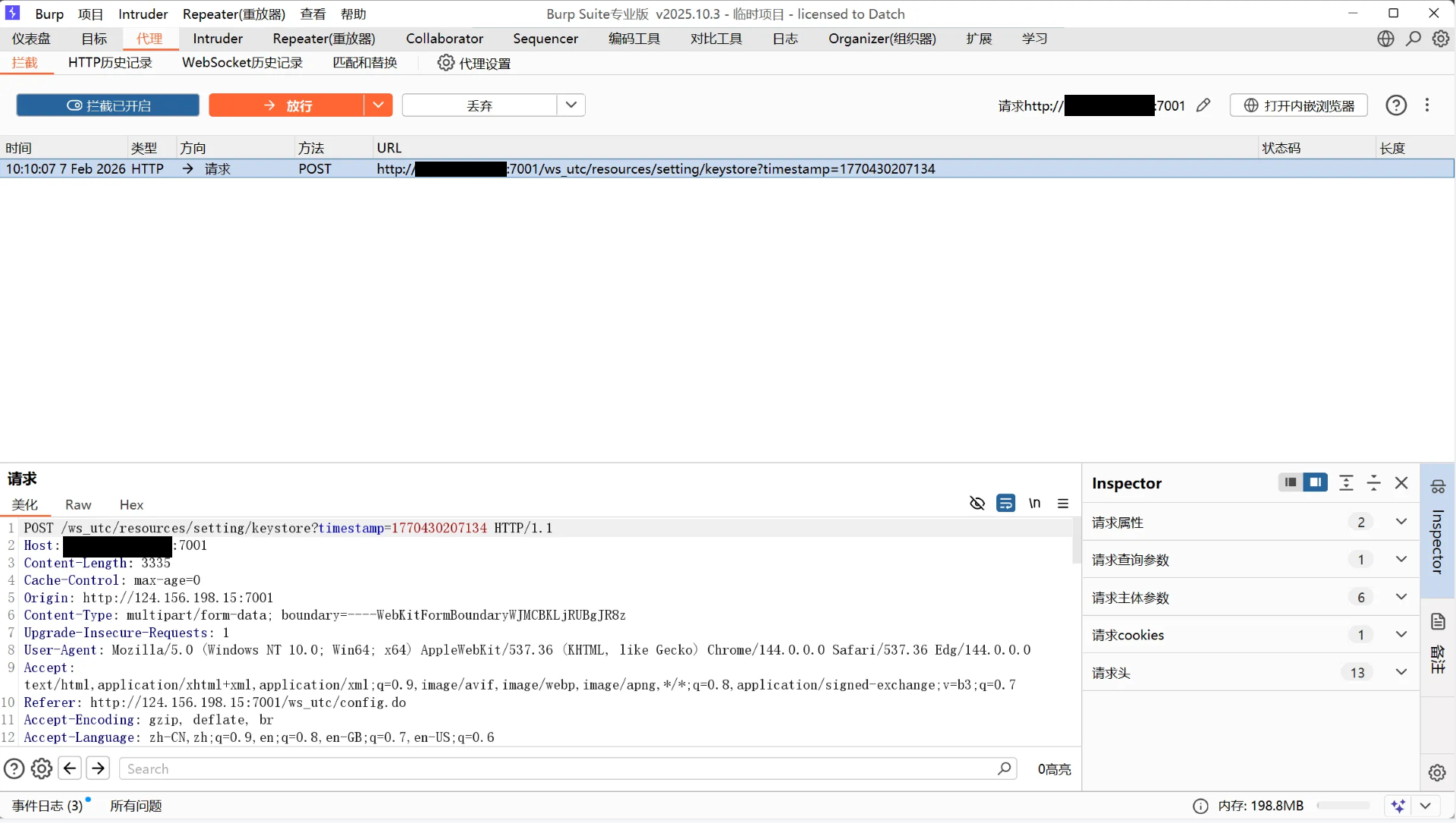The image size is (1456, 823).
Task: Select the intercepted POST request row
Action: [x=727, y=168]
